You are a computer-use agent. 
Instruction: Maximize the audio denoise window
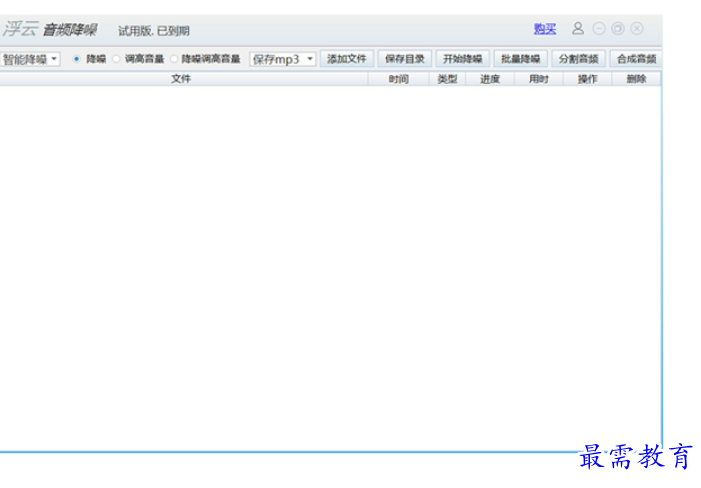(x=618, y=29)
